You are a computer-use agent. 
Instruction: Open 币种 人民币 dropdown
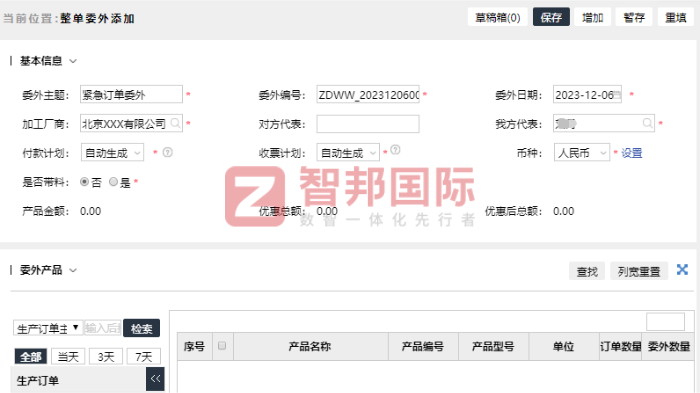click(582, 153)
